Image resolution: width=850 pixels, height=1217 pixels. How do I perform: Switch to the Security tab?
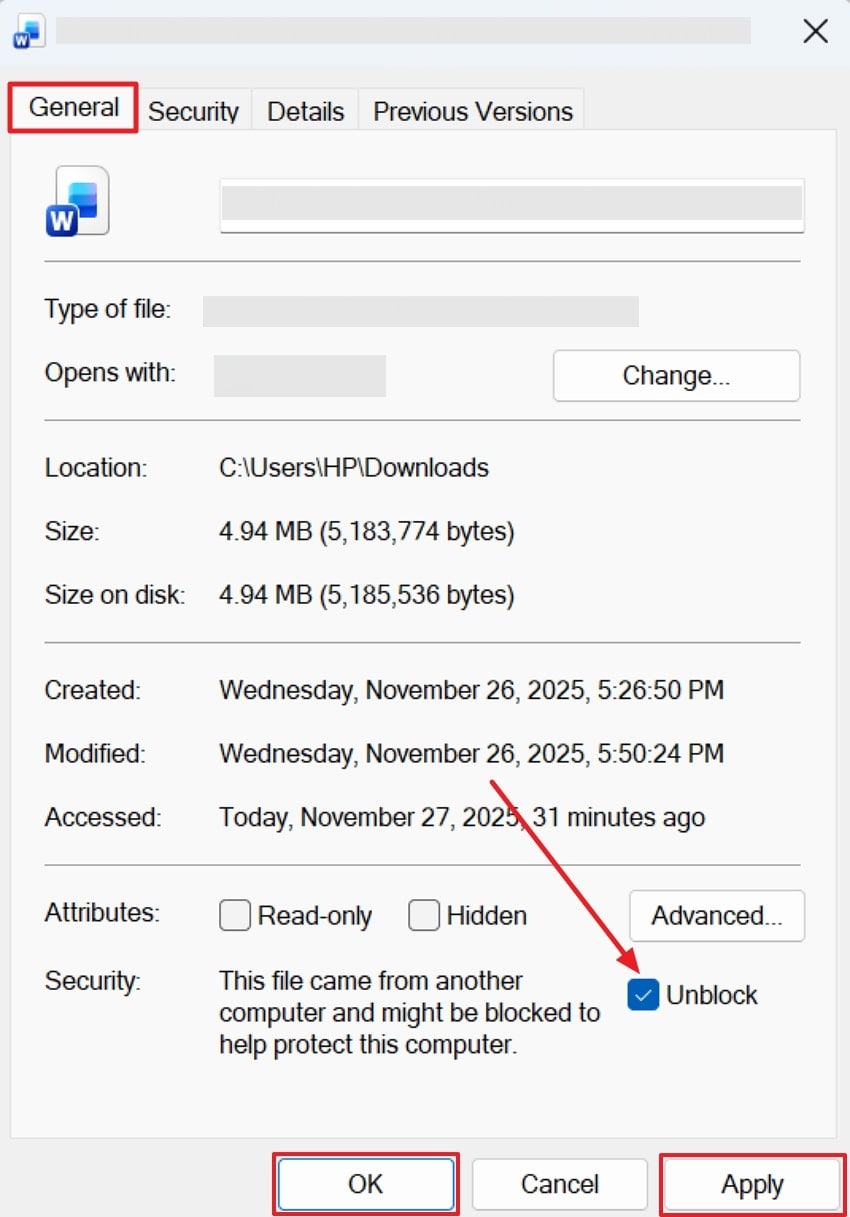(193, 112)
